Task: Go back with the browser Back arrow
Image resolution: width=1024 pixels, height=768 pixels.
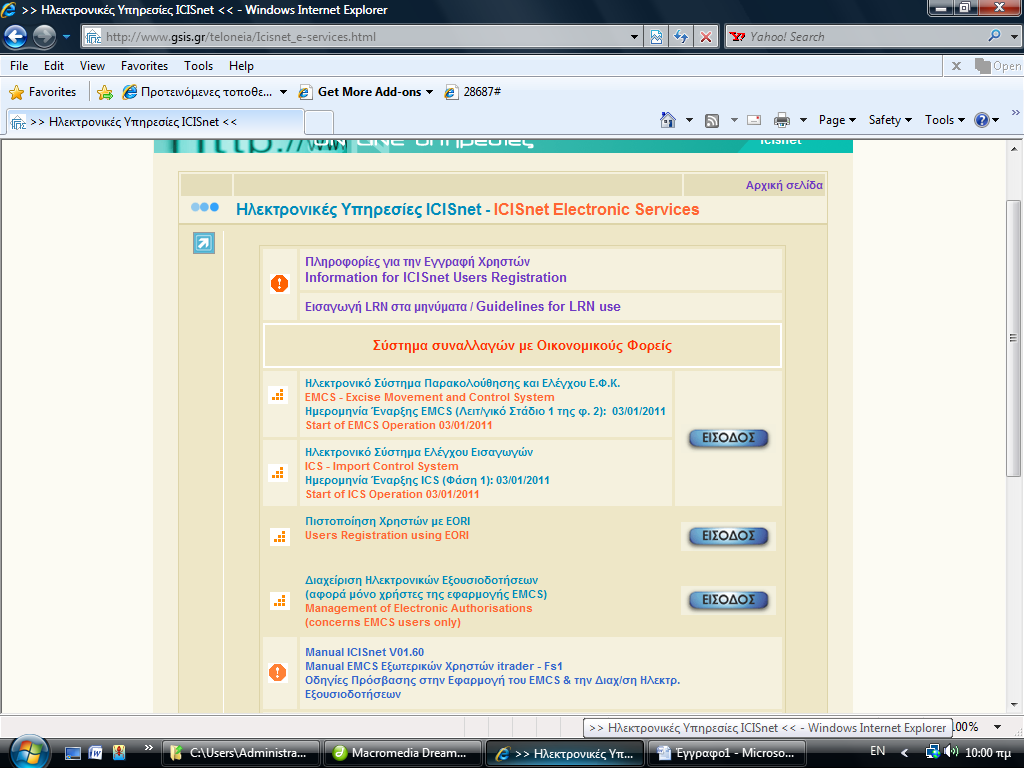Action: click(x=16, y=37)
